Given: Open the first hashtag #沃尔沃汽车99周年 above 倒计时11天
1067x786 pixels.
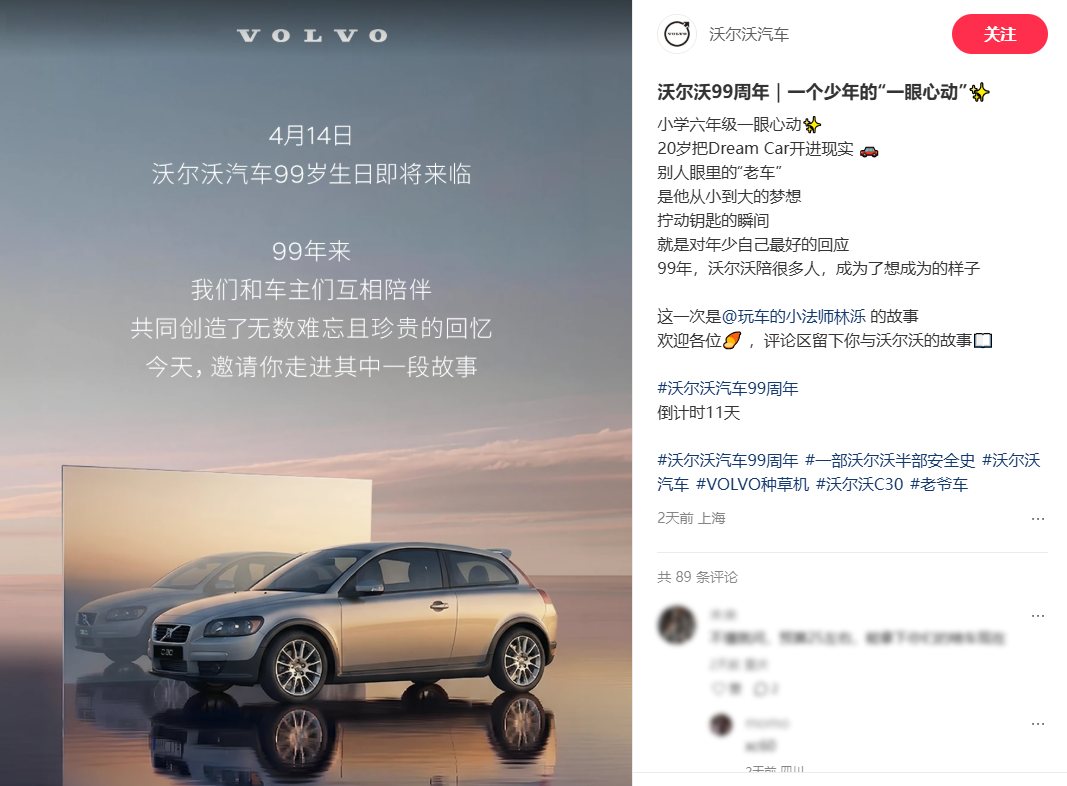Looking at the screenshot, I should [727, 389].
